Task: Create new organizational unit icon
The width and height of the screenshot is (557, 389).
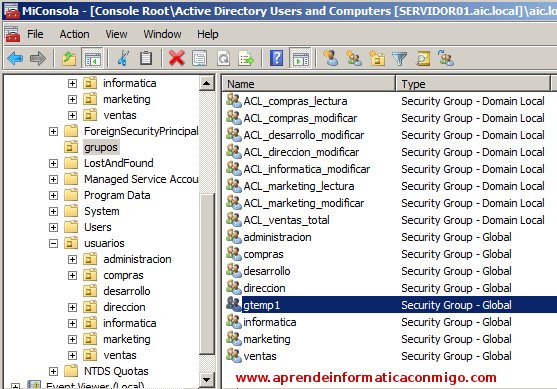Action: pyautogui.click(x=377, y=58)
